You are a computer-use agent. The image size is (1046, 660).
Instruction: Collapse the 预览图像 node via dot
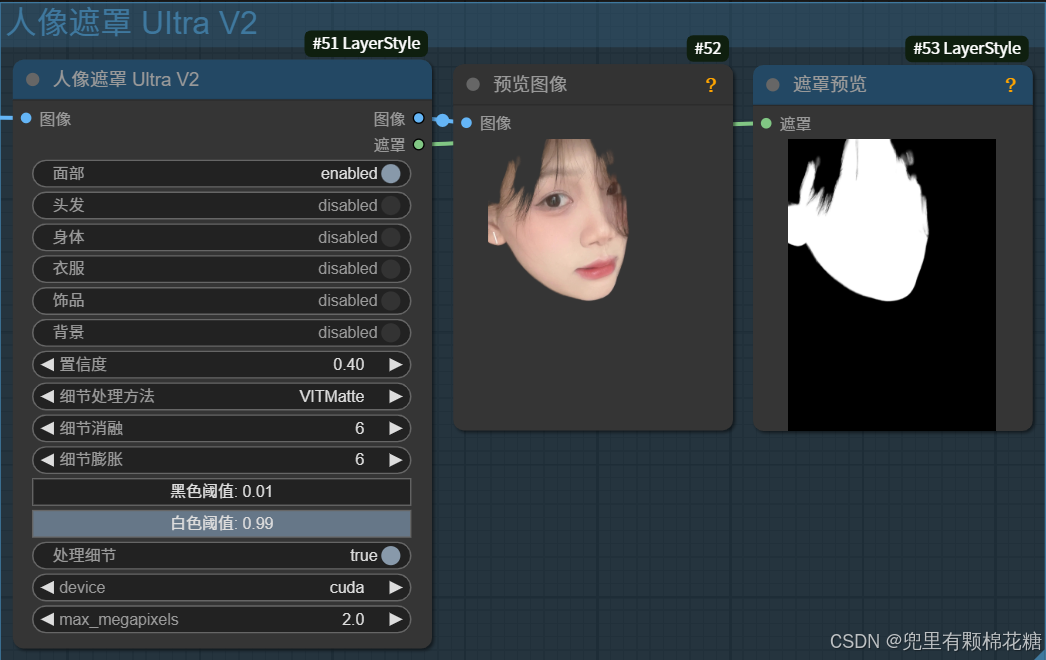473,84
